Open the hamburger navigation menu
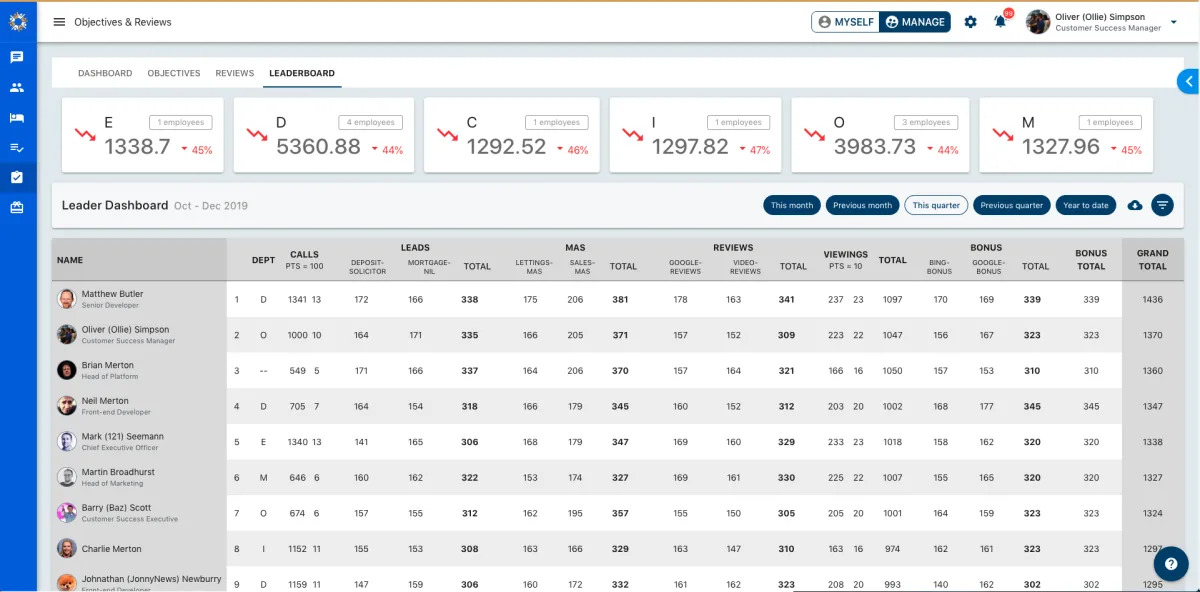The image size is (1200, 592). (59, 22)
